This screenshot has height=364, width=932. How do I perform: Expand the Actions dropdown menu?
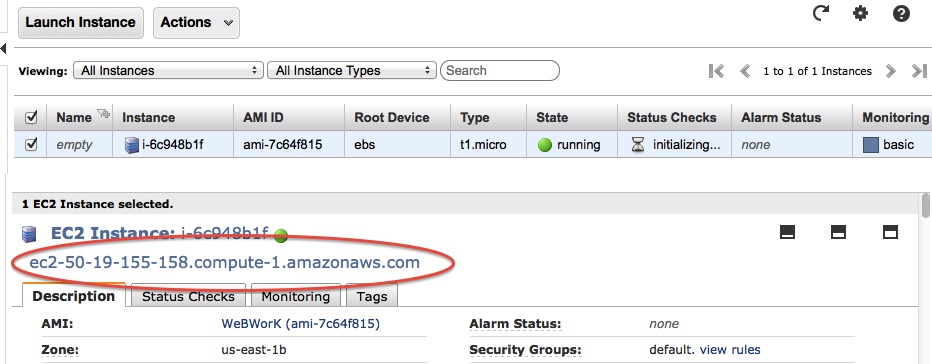tap(196, 23)
